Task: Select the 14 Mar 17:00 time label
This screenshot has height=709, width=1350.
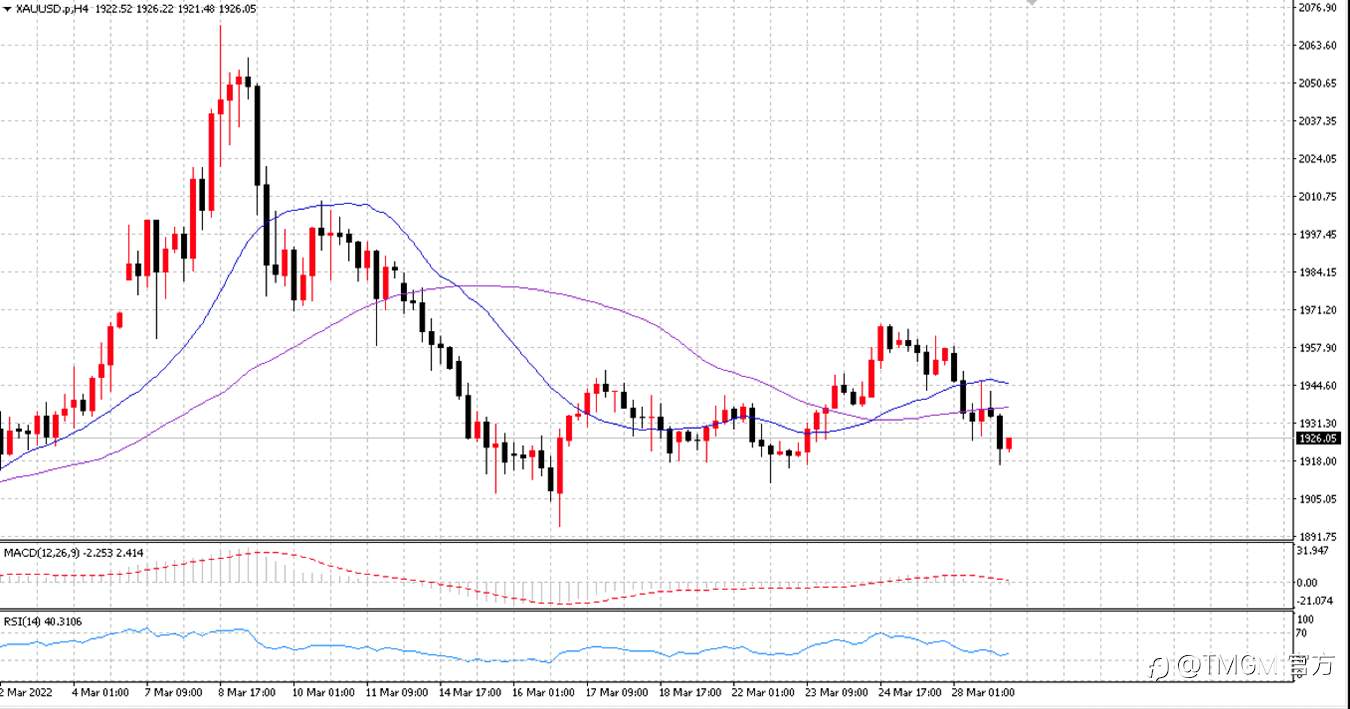Action: pyautogui.click(x=471, y=692)
